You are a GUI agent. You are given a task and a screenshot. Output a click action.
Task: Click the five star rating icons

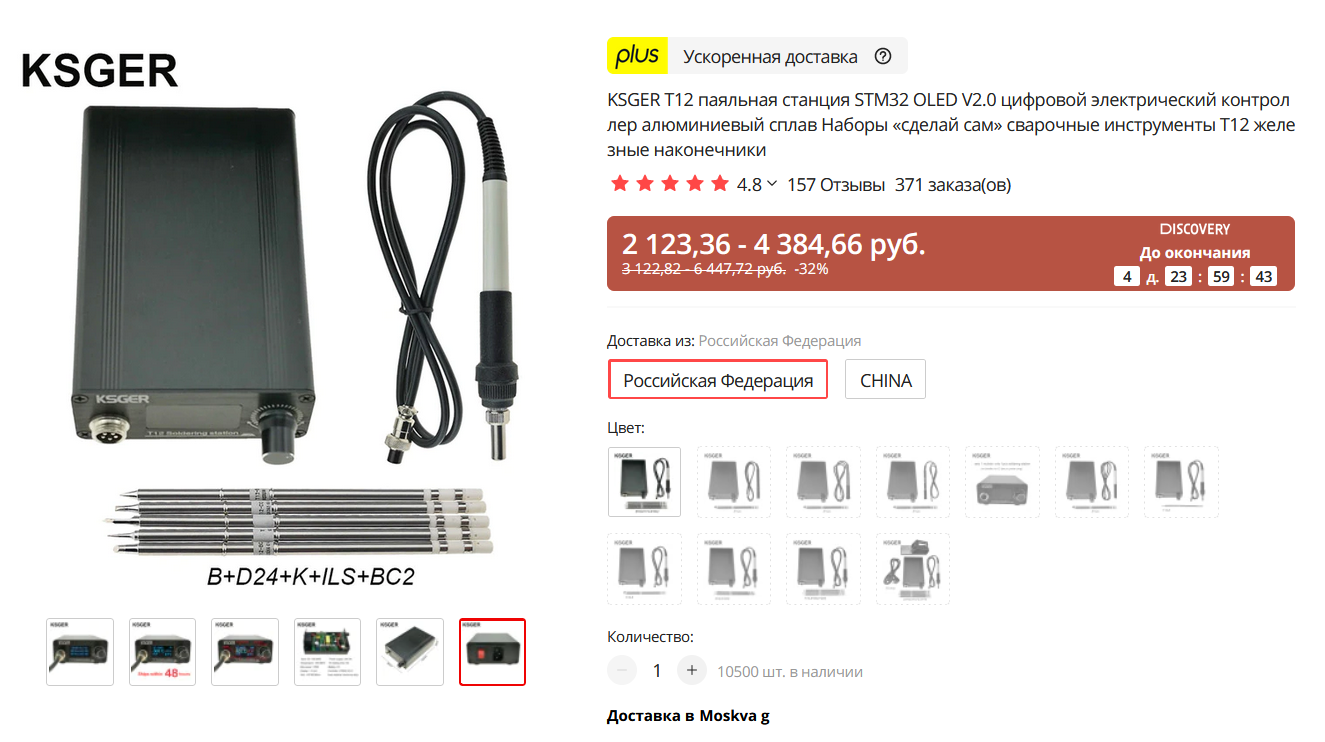(x=670, y=184)
